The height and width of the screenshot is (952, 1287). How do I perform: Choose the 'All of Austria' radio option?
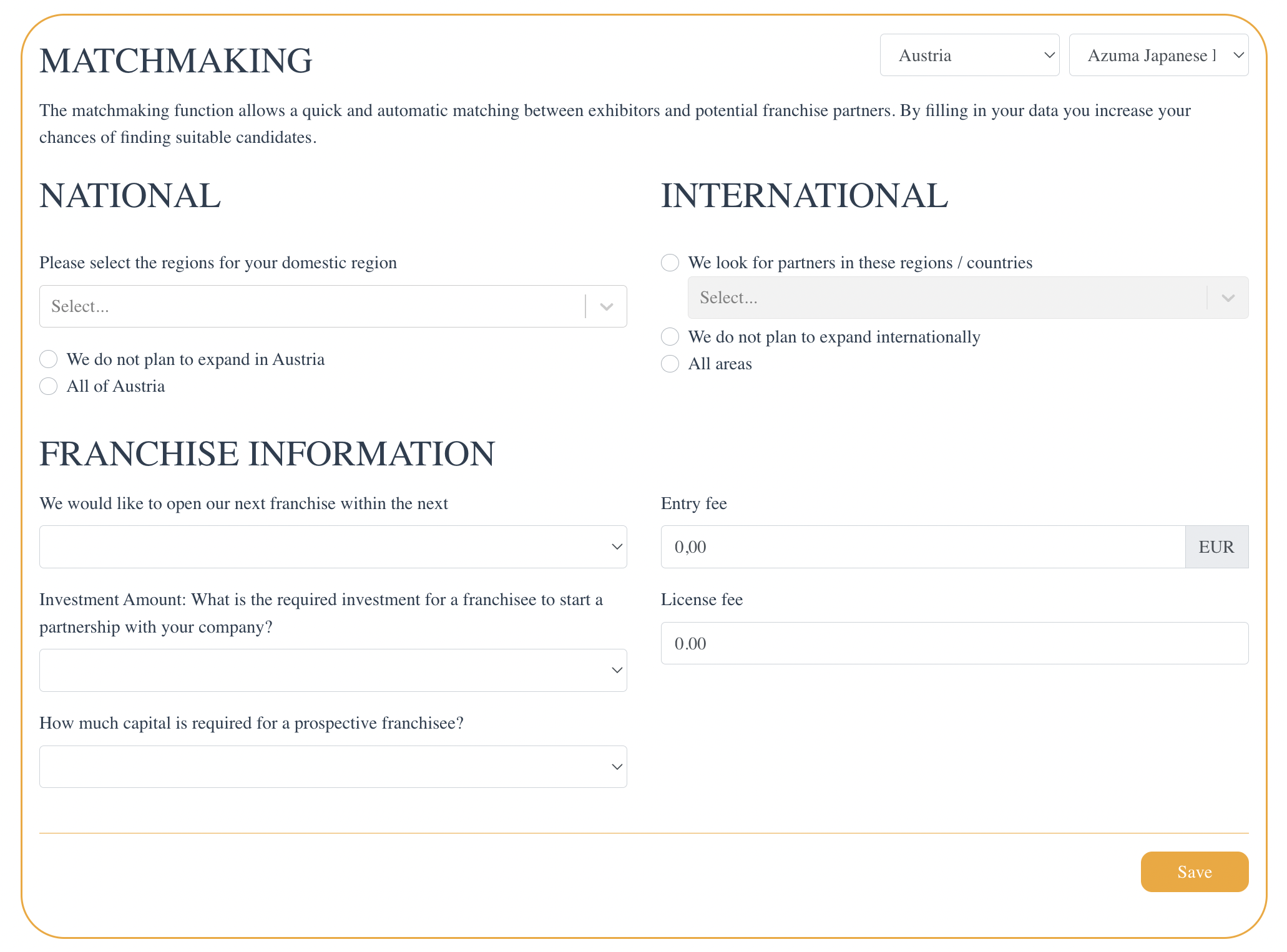pos(49,386)
